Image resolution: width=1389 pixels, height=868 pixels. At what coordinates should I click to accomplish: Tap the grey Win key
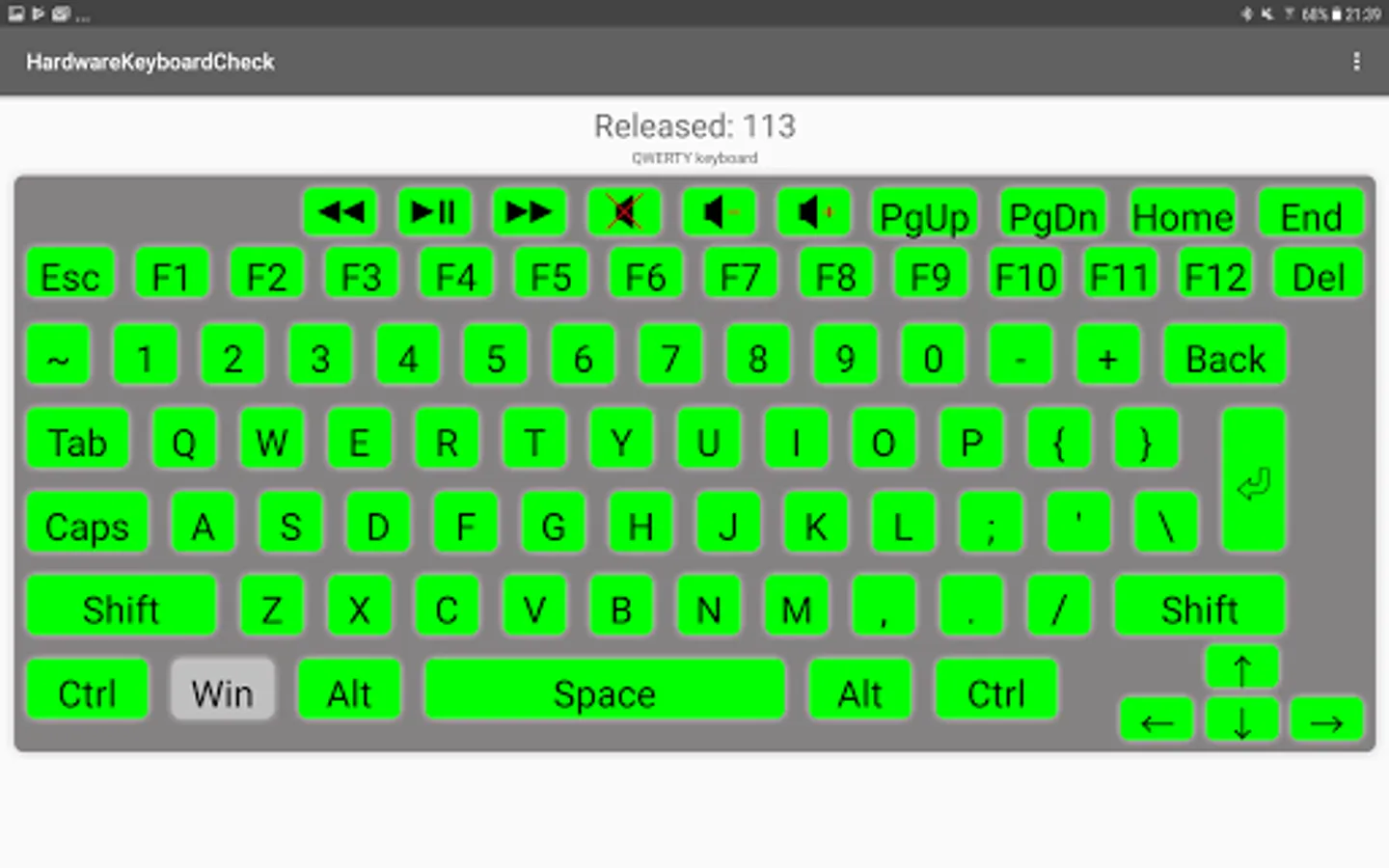[x=223, y=690]
